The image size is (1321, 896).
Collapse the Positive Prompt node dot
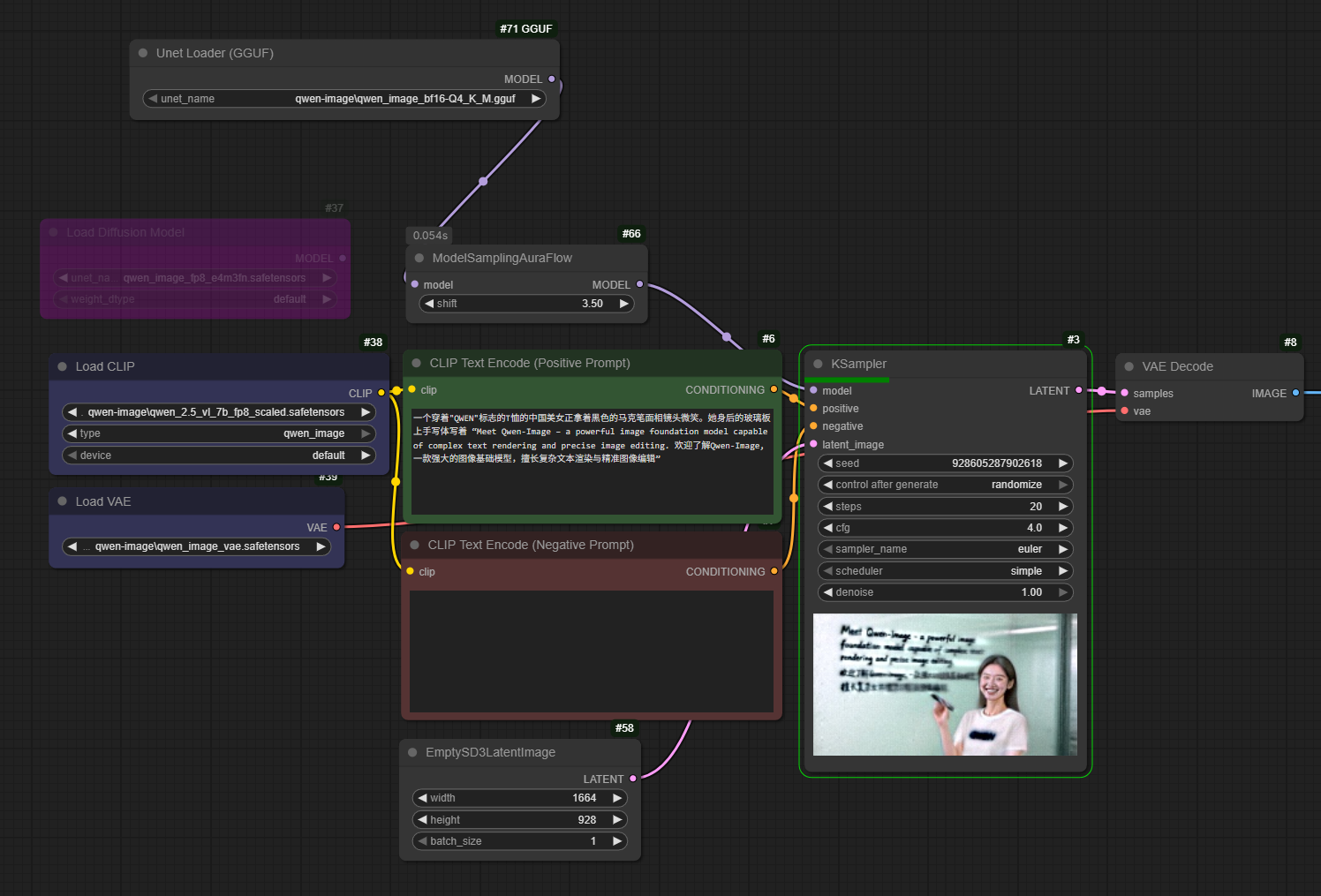[417, 363]
